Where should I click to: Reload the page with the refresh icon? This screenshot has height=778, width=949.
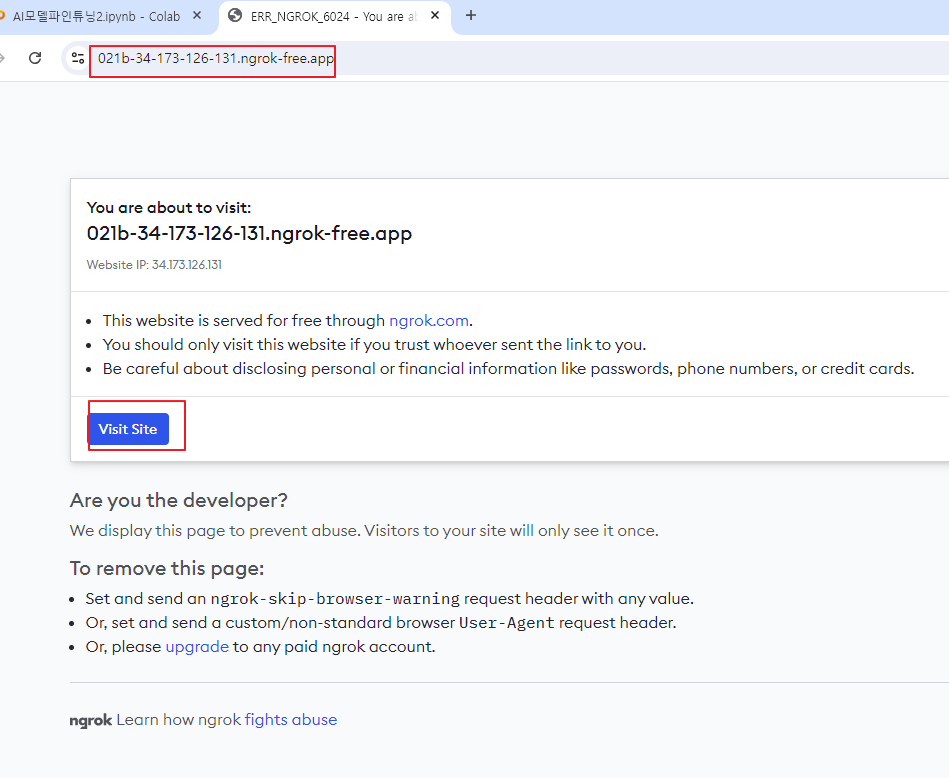tap(35, 58)
